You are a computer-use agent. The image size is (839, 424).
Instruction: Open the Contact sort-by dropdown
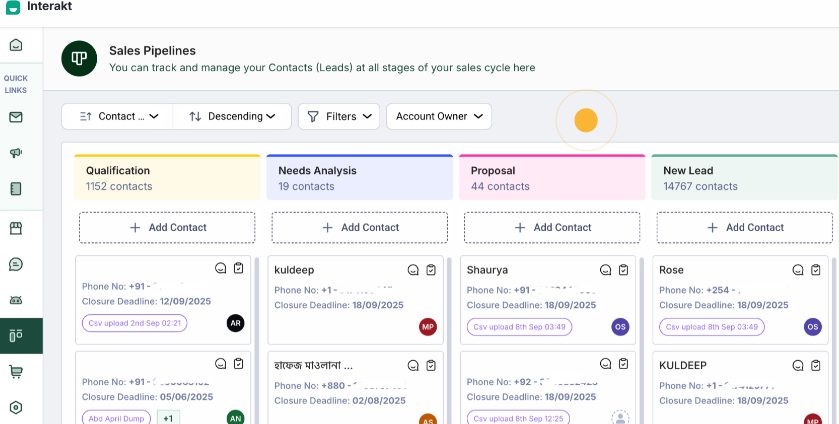pos(117,116)
